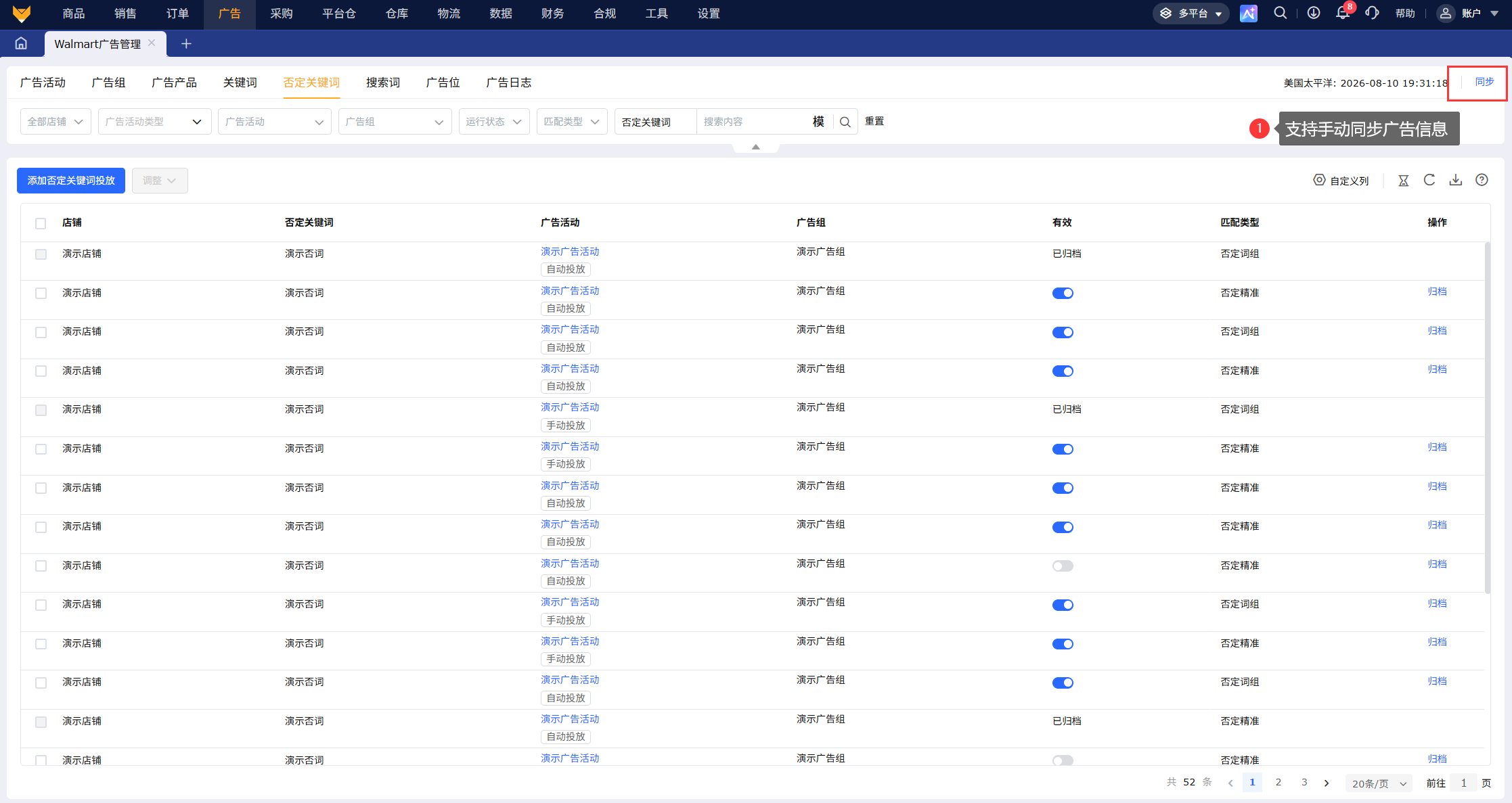This screenshot has width=1512, height=803.
Task: Check the second row 演示店铺 checkbox
Action: (x=41, y=293)
